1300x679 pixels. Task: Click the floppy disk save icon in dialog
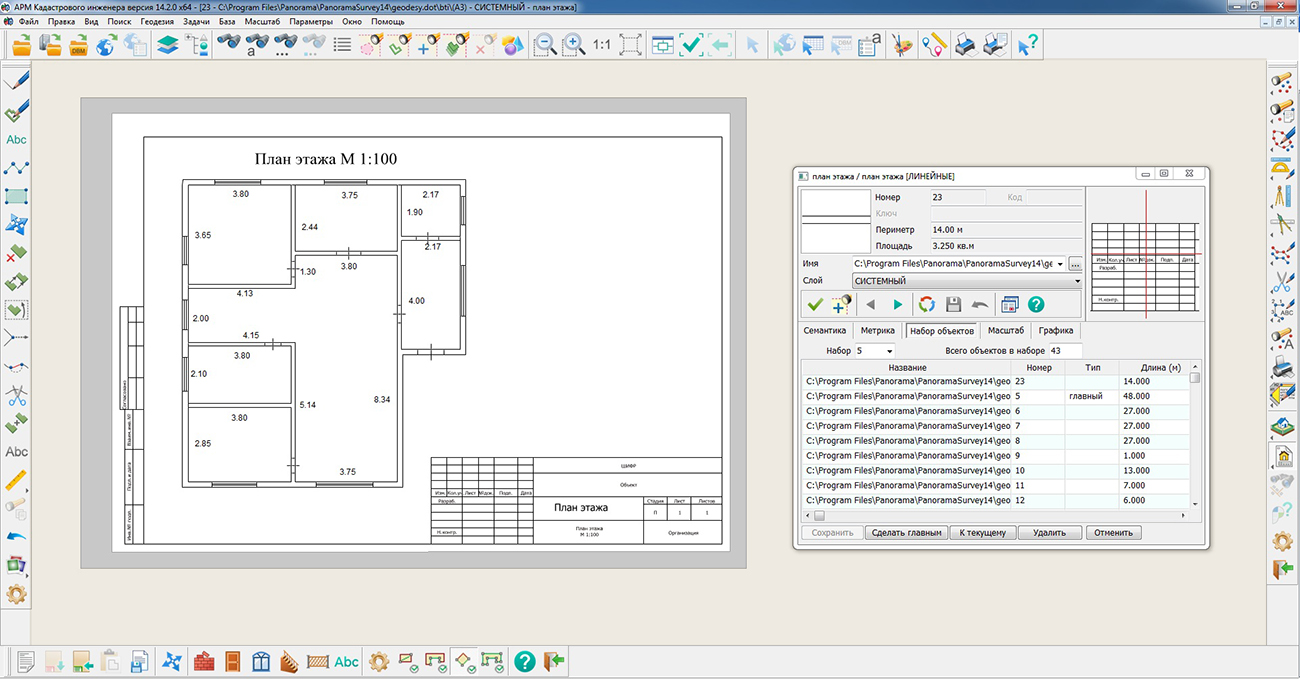point(954,304)
